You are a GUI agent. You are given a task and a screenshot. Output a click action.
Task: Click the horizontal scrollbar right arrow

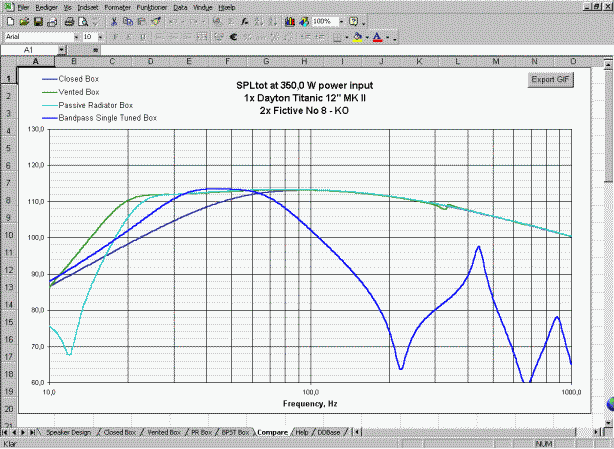tap(596, 432)
